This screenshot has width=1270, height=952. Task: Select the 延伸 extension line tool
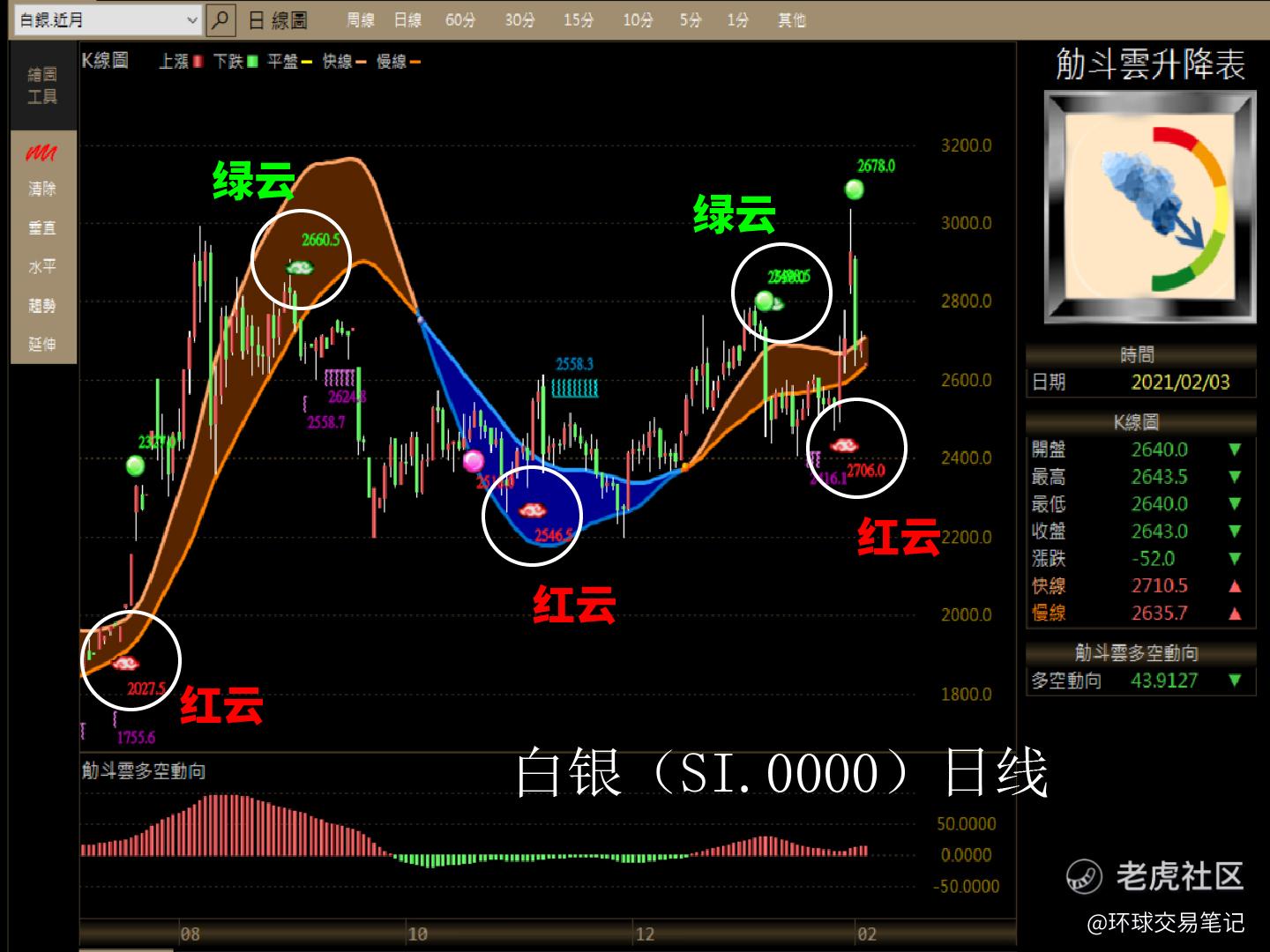[x=42, y=344]
